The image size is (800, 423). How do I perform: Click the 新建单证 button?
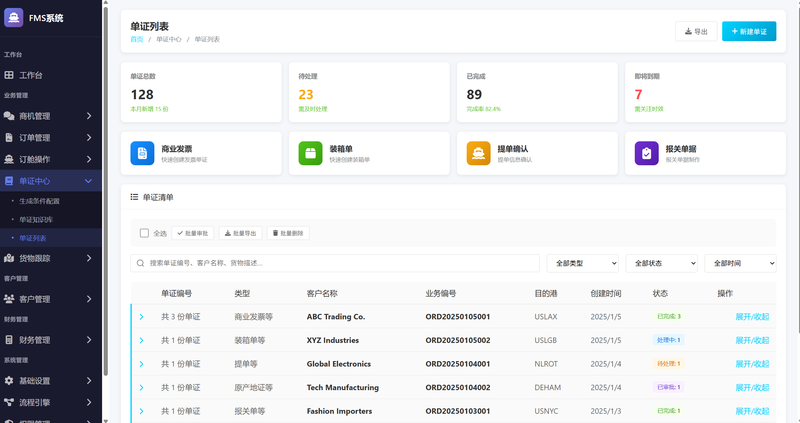click(x=748, y=32)
